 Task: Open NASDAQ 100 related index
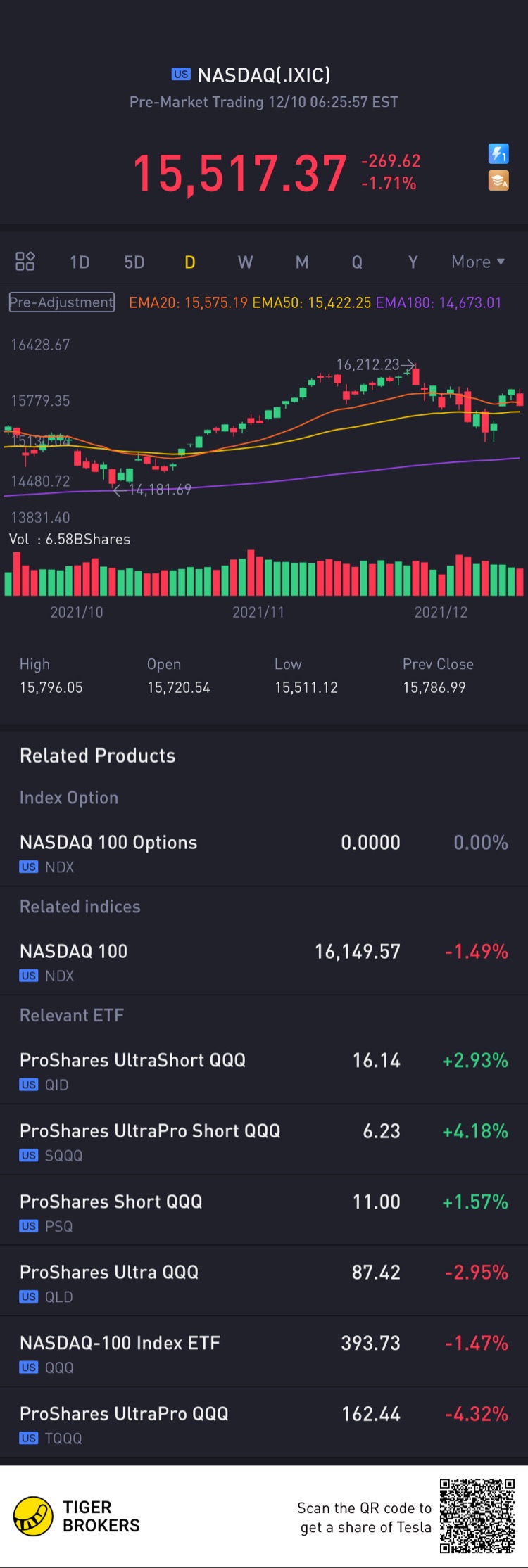[x=264, y=962]
